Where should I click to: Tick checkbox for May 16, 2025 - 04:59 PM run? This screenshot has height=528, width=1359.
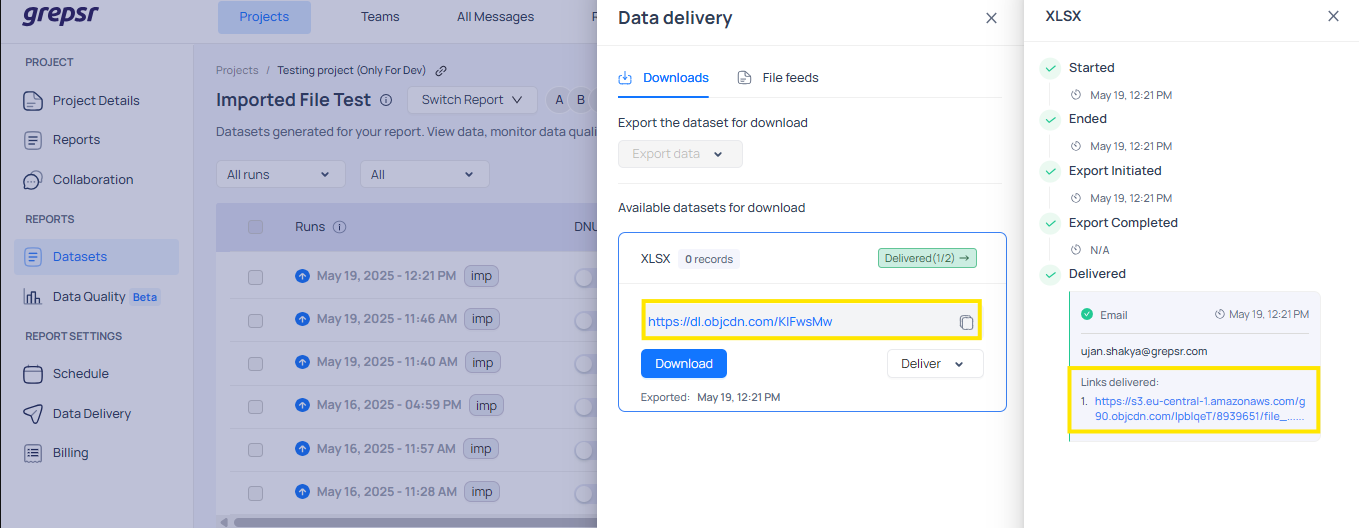point(255,406)
